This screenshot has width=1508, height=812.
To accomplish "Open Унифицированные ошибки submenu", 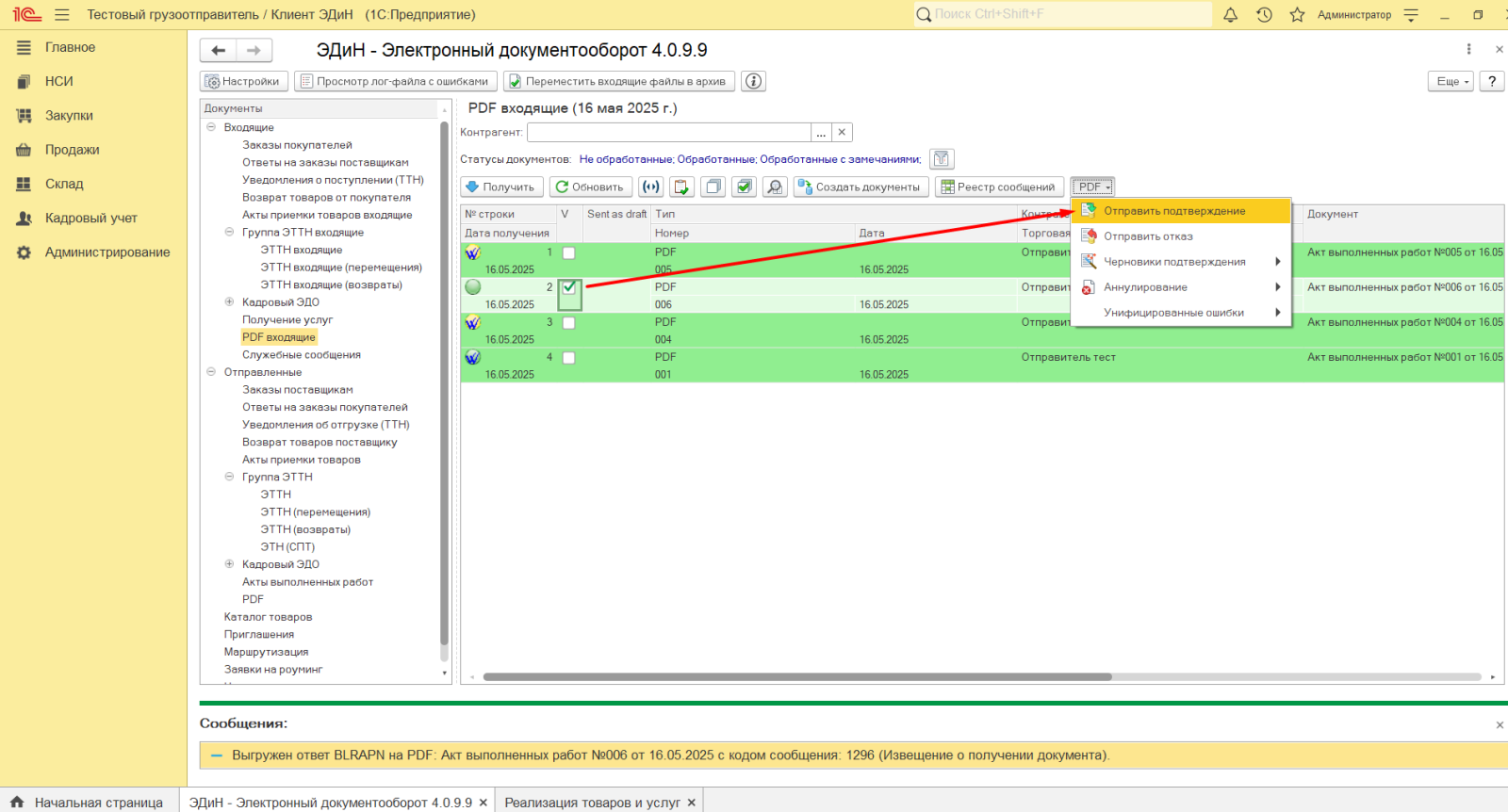I will 1182,313.
